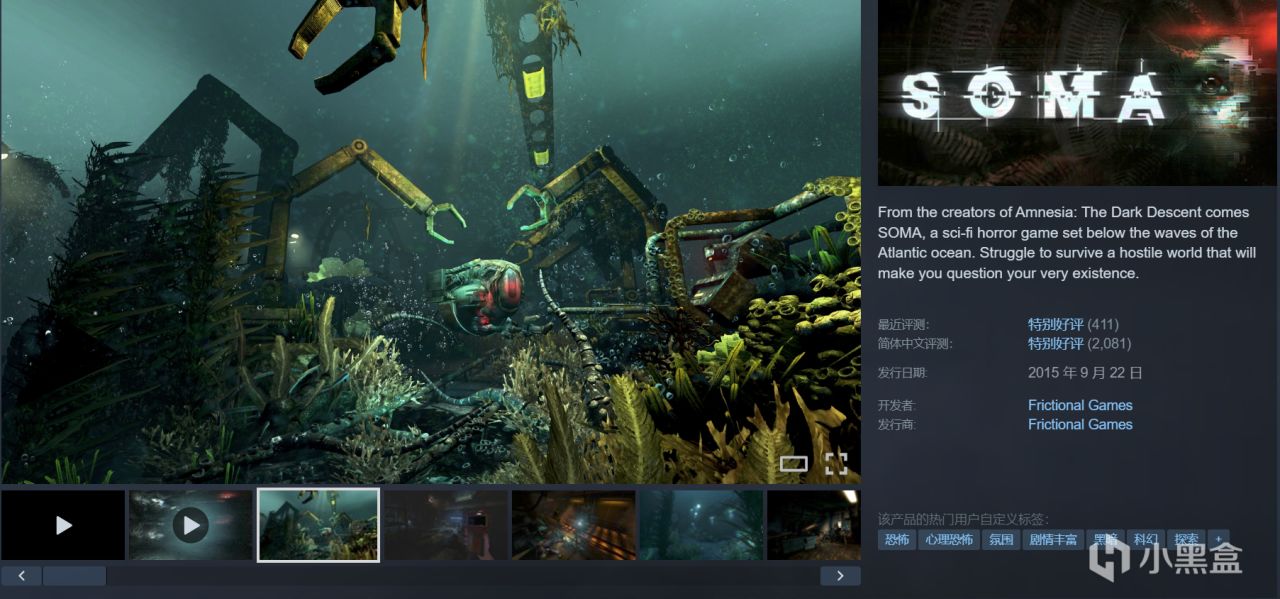1280x599 pixels.
Task: Open the partially visible last screenshot thumbnail
Action: [813, 525]
